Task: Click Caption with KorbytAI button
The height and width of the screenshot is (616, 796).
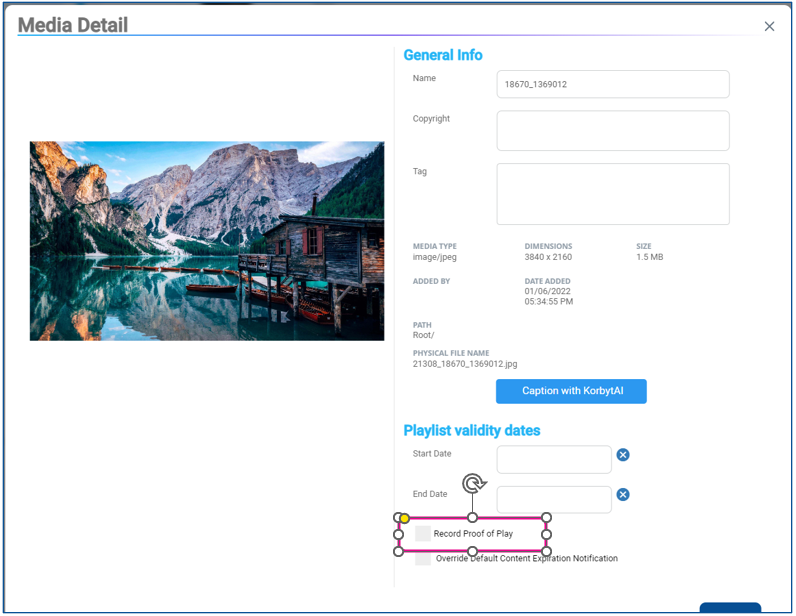Action: point(571,391)
